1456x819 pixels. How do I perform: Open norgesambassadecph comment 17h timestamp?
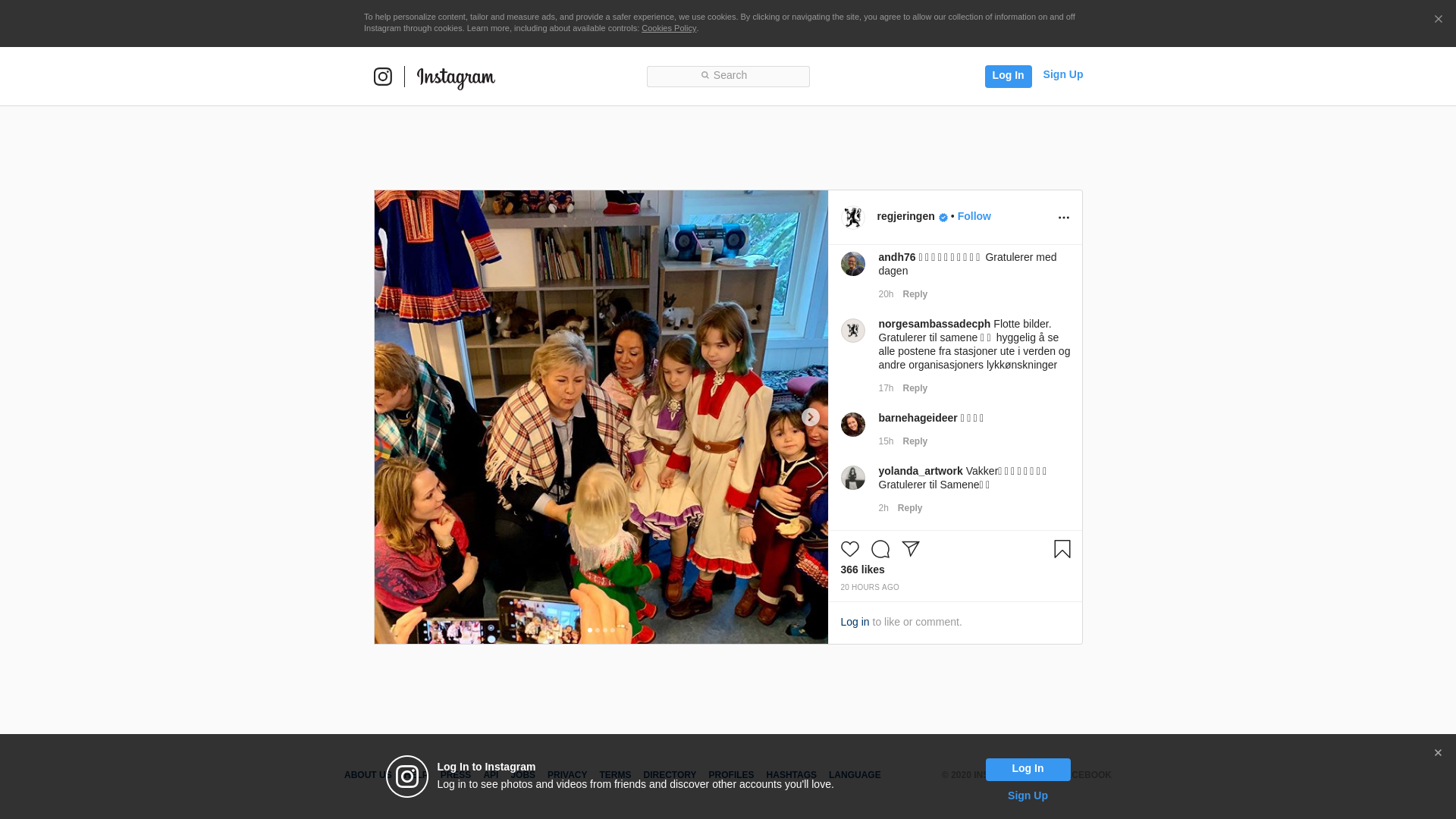coord(886,388)
